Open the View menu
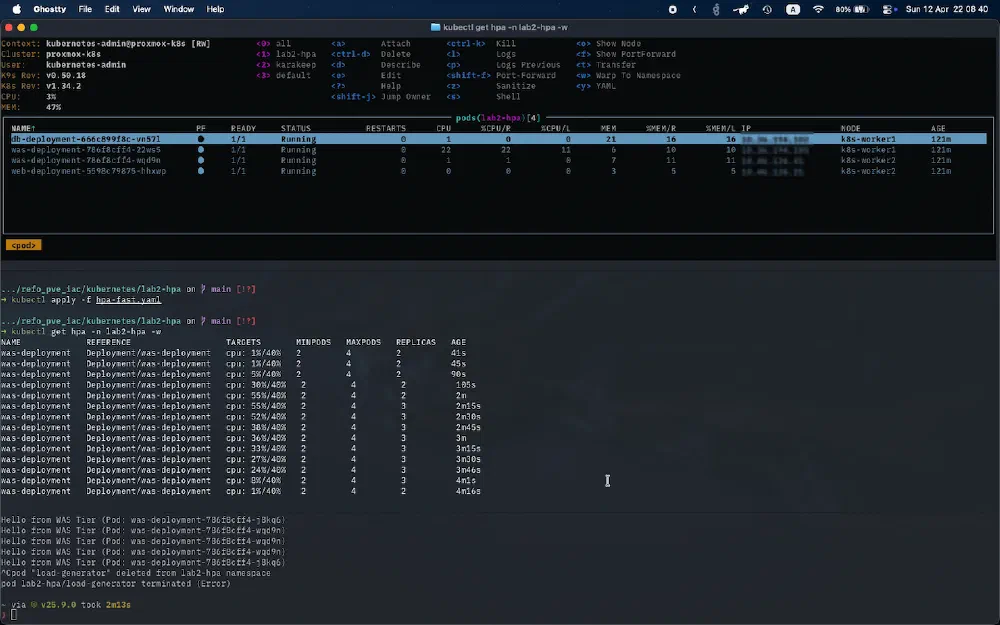1000x625 pixels. click(x=141, y=9)
